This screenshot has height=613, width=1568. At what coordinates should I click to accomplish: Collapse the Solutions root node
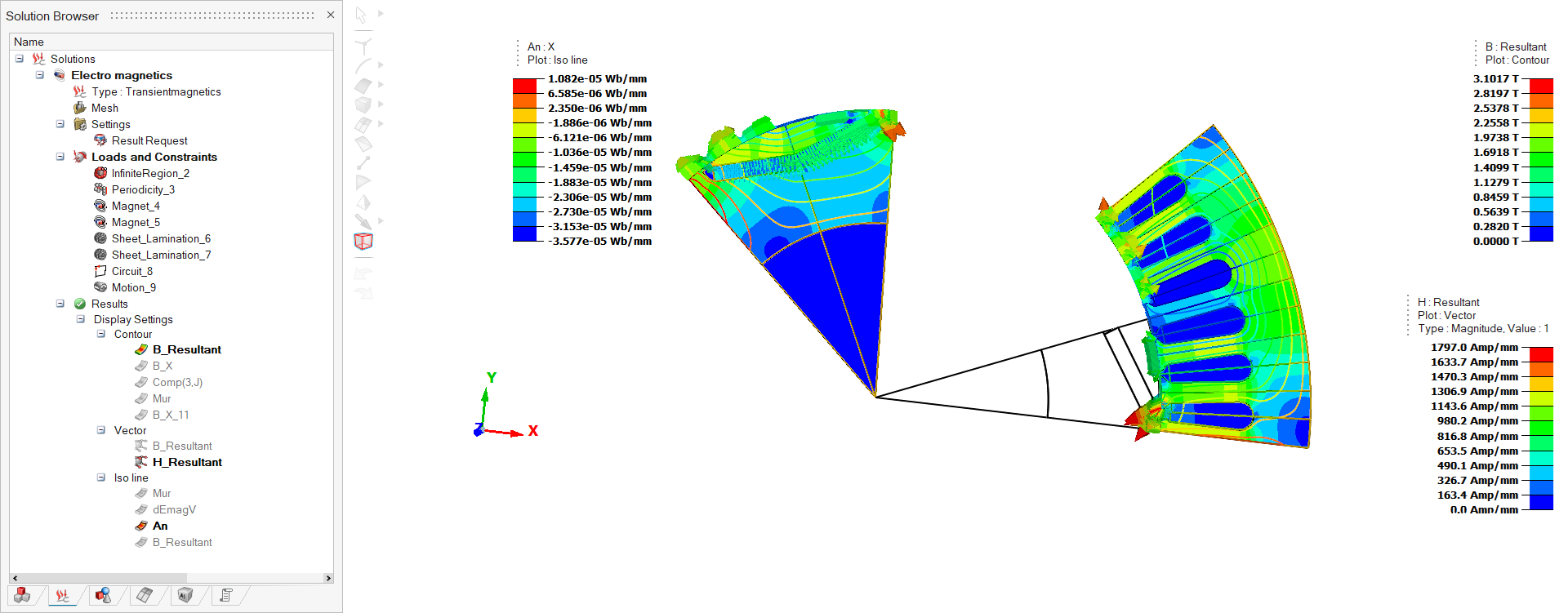(20, 59)
